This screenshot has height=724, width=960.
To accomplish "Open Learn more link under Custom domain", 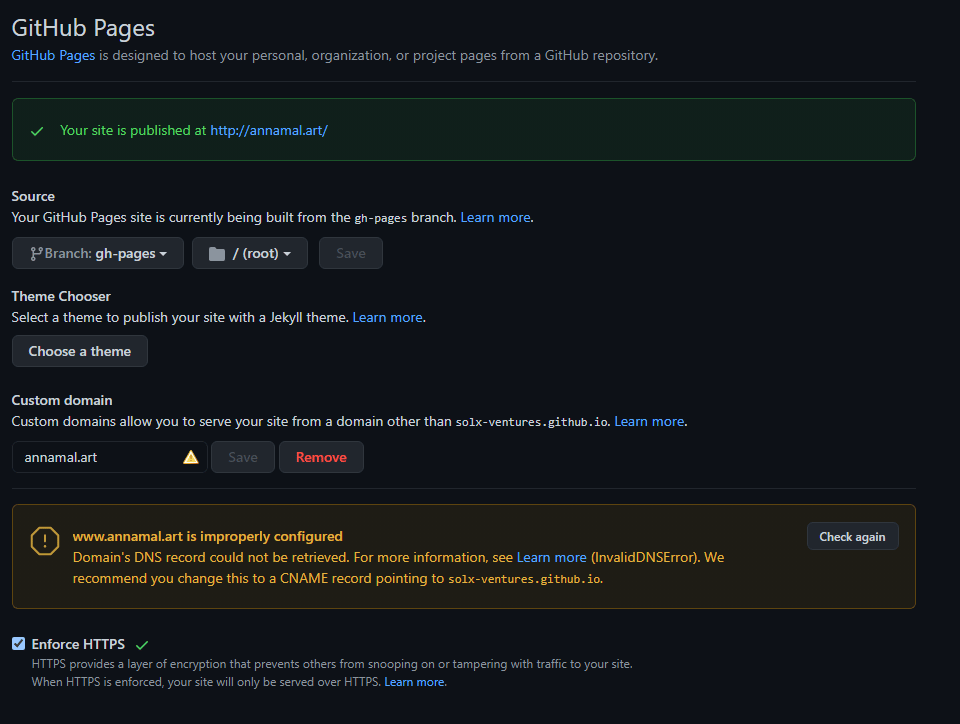I will [x=649, y=422].
